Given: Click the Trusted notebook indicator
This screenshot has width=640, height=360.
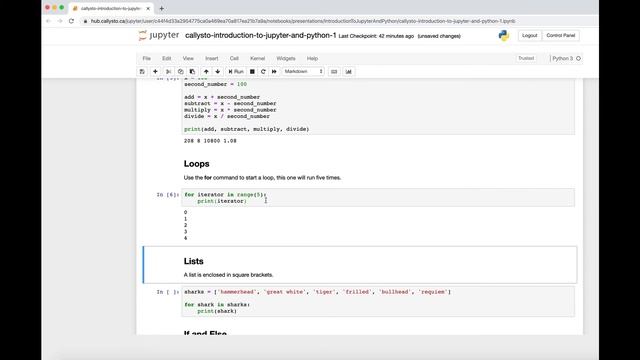Looking at the screenshot, I should (526, 58).
